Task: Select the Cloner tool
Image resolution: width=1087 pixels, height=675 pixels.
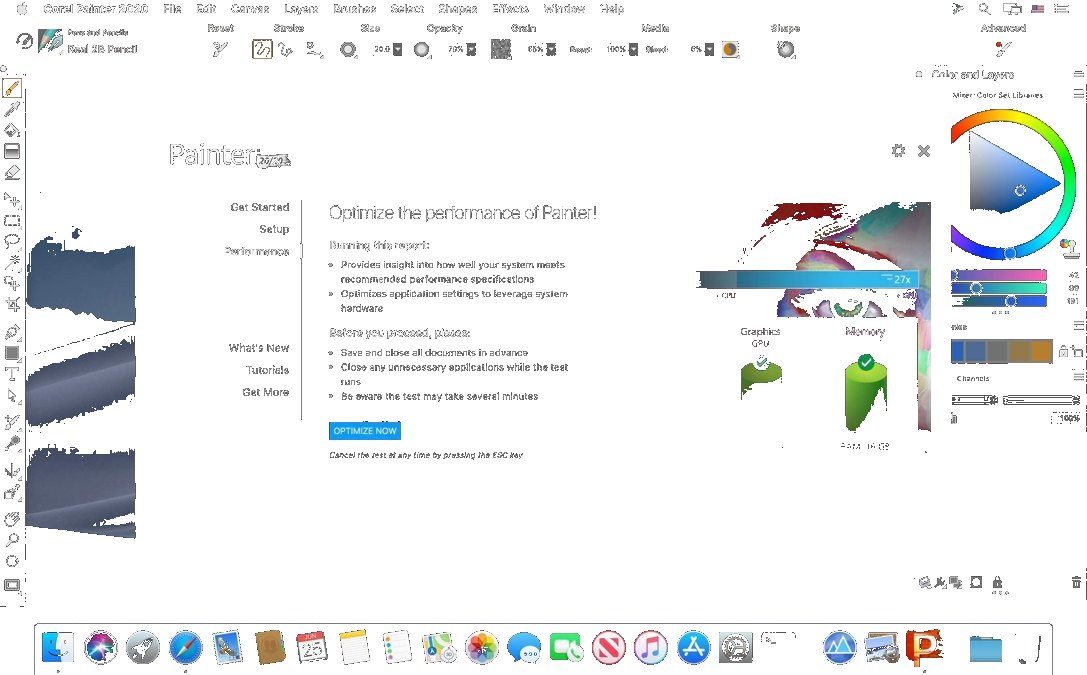Action: pos(12,421)
